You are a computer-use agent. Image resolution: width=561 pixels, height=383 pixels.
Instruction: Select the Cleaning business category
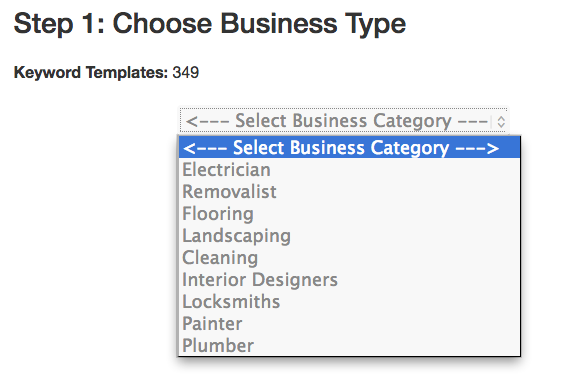pyautogui.click(x=350, y=257)
